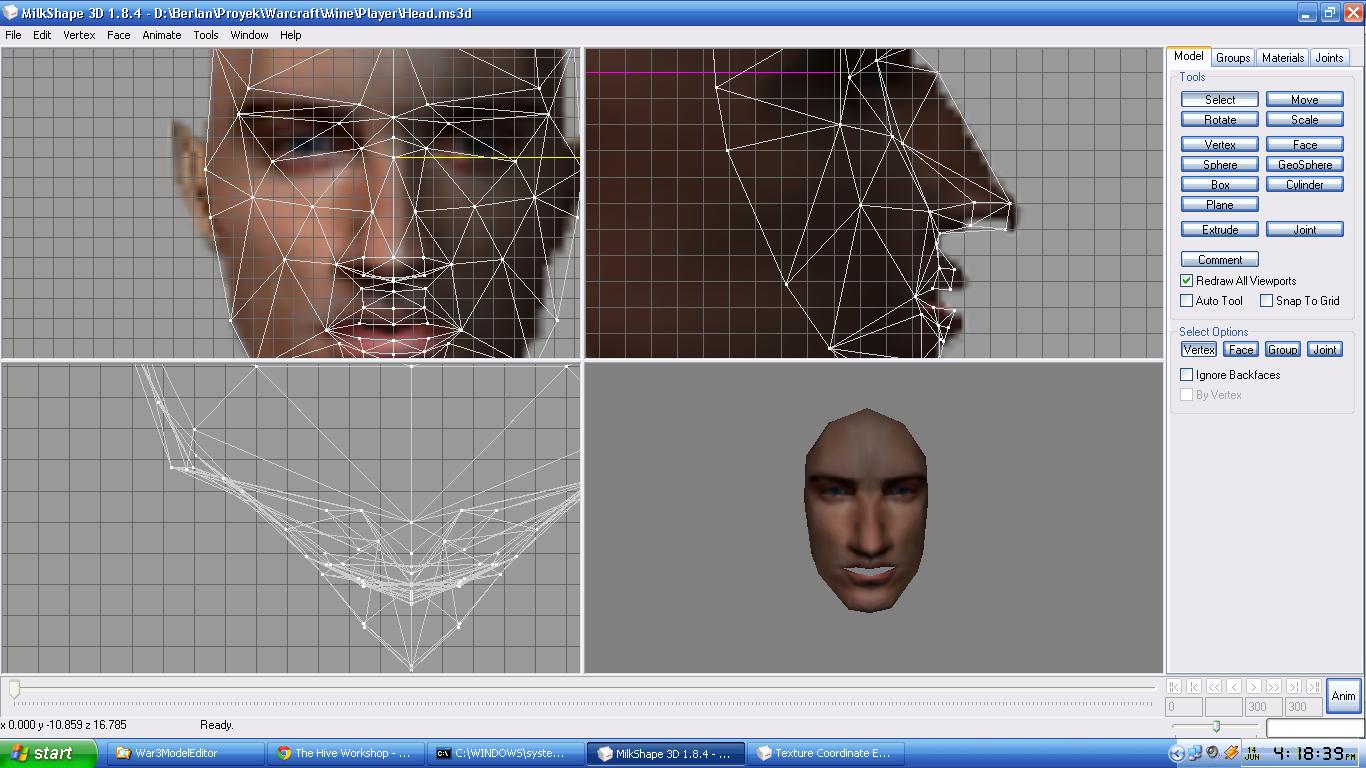1366x768 pixels.
Task: Click the Plane primitive tool
Action: tap(1219, 204)
